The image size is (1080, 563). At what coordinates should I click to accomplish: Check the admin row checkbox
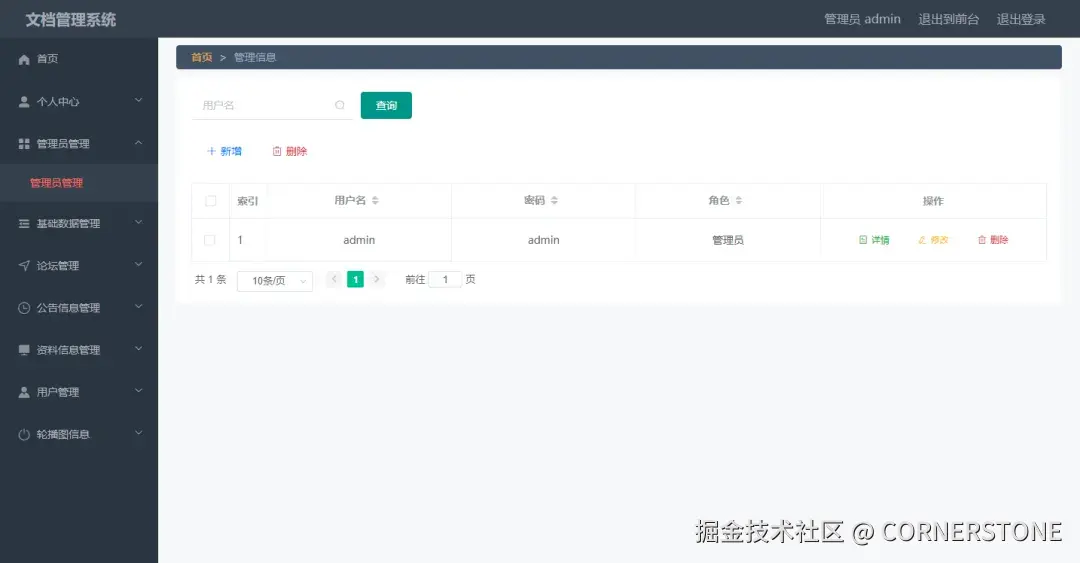(209, 240)
